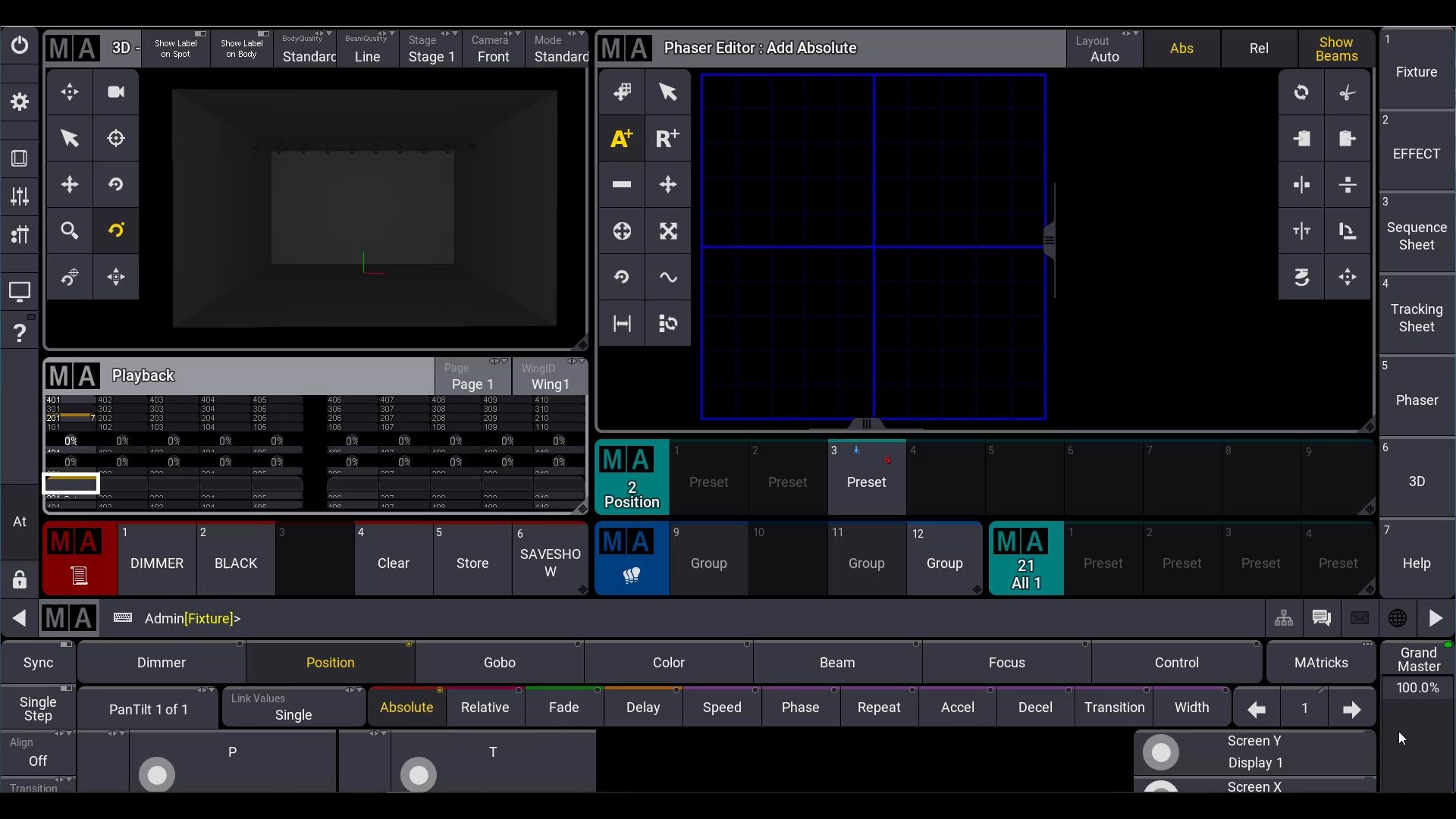Image resolution: width=1456 pixels, height=819 pixels.
Task: Open the globe network icon in command line
Action: (x=1397, y=618)
